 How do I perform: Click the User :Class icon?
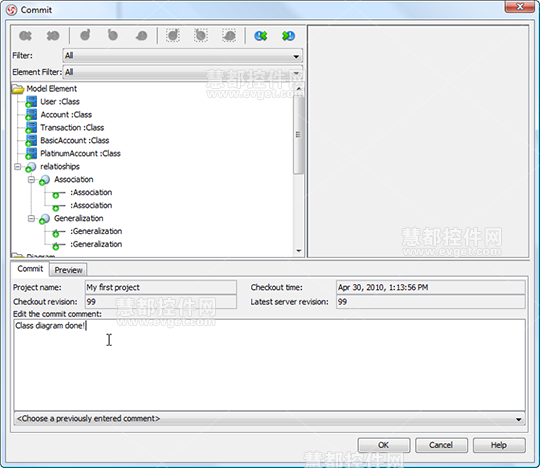[x=31, y=102]
